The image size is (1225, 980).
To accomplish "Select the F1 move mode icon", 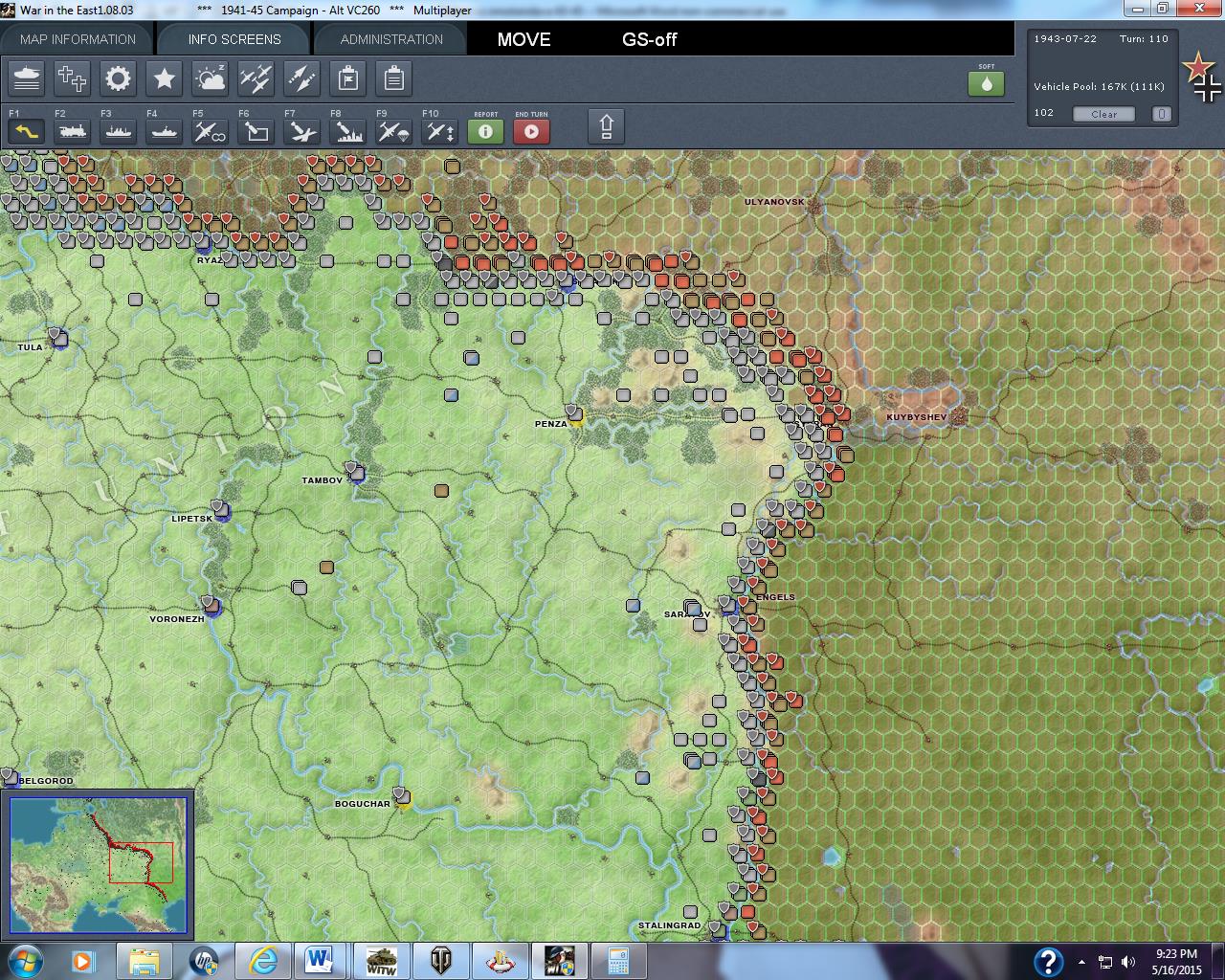I will coord(26,130).
